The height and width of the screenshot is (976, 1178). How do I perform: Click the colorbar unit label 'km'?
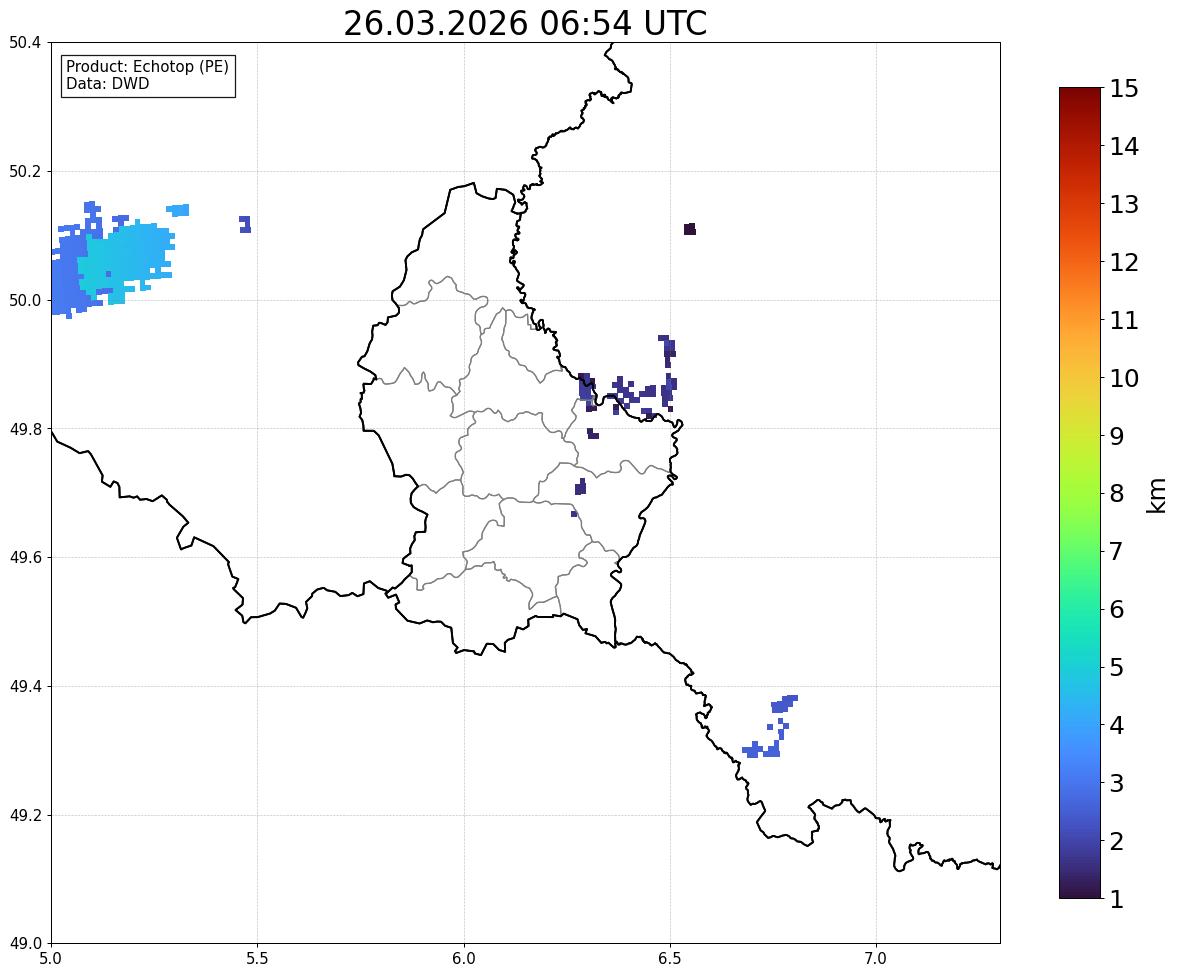[x=1157, y=495]
